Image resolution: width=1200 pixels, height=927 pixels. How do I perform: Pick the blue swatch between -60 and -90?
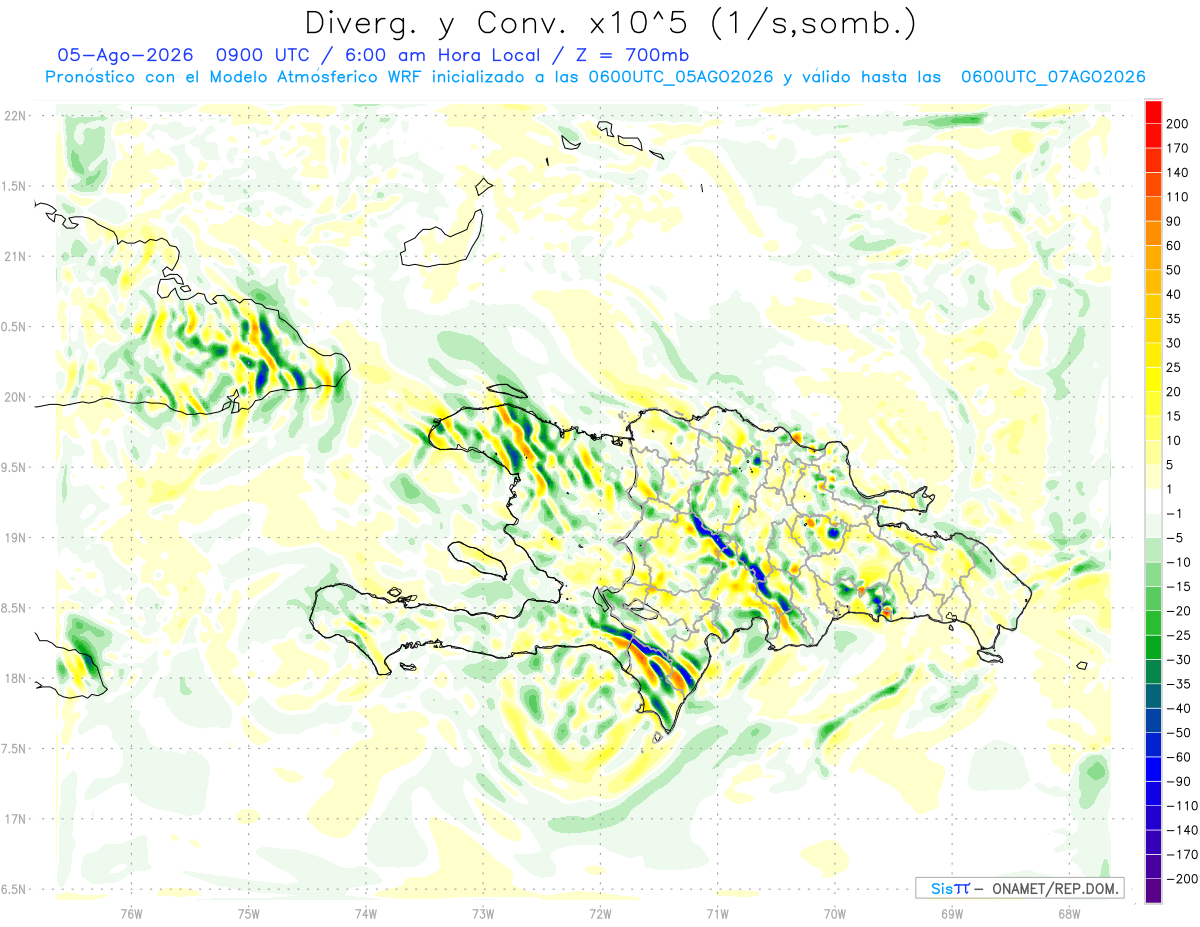click(x=1154, y=770)
